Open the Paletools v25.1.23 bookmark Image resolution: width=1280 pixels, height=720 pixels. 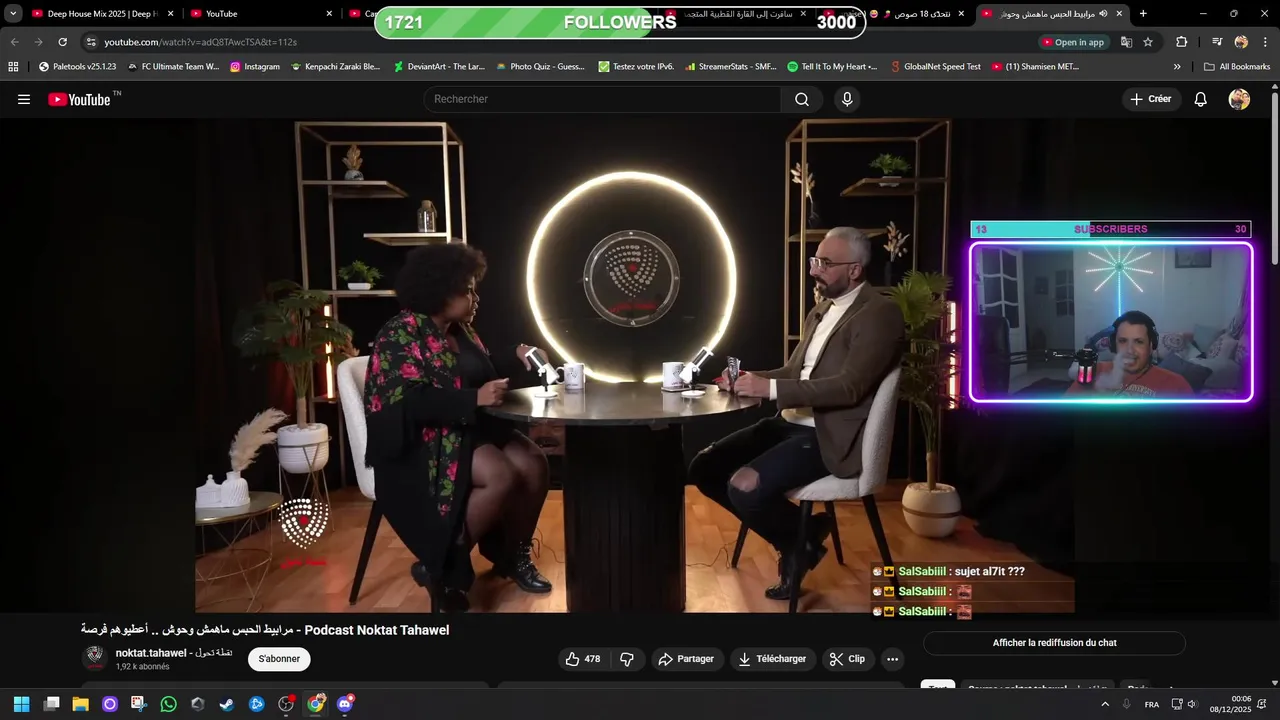tap(77, 67)
